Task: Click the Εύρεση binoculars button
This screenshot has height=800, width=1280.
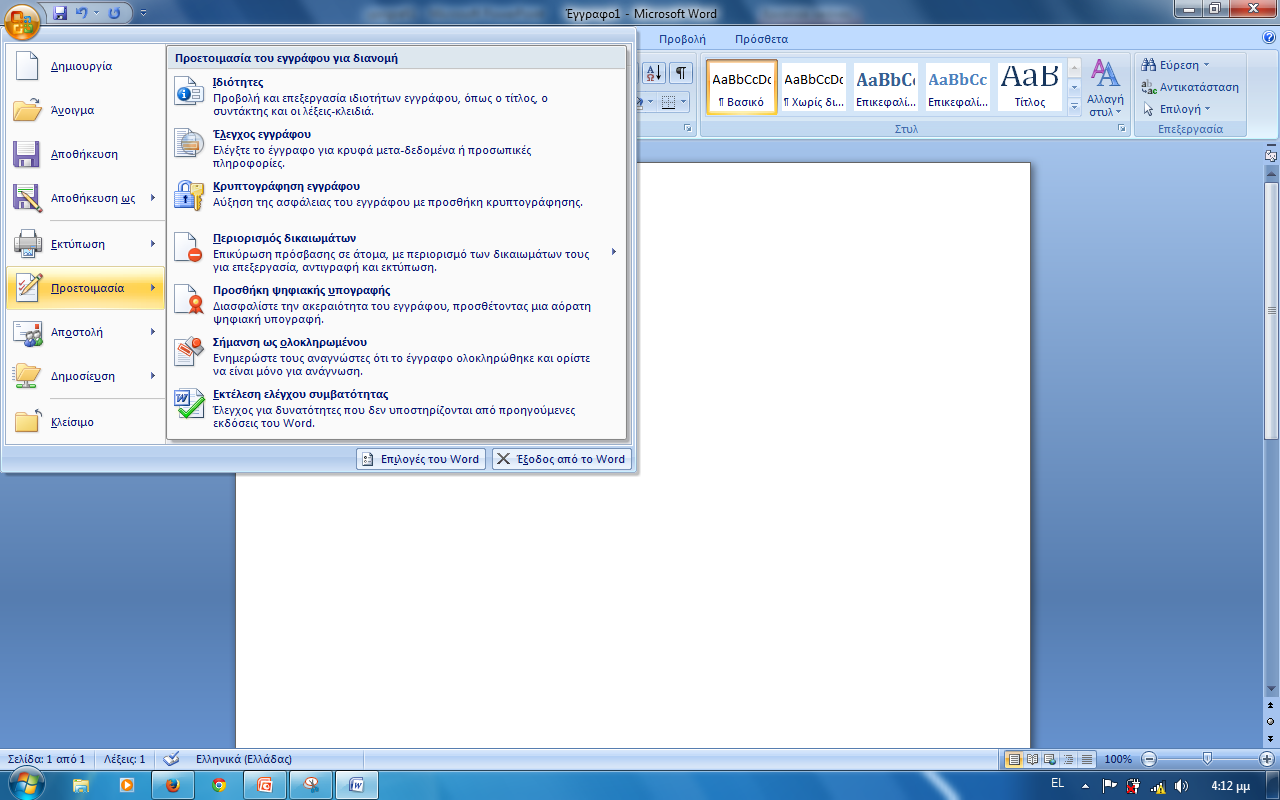Action: point(1177,64)
